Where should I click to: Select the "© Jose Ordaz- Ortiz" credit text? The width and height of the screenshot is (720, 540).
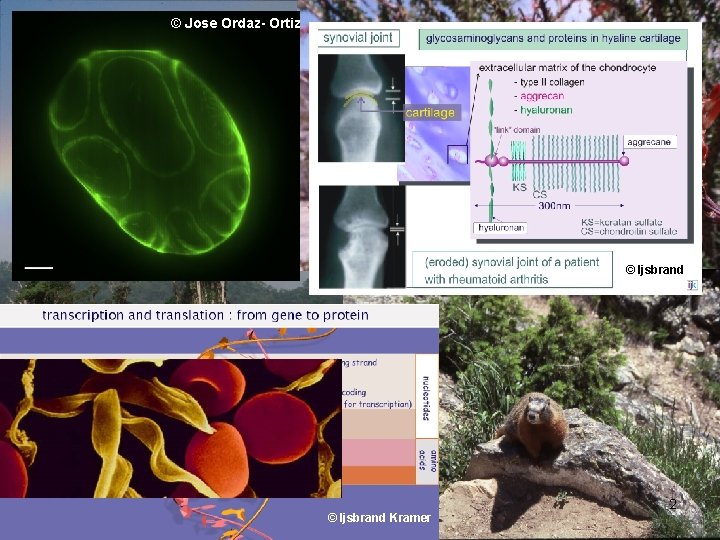(x=235, y=23)
